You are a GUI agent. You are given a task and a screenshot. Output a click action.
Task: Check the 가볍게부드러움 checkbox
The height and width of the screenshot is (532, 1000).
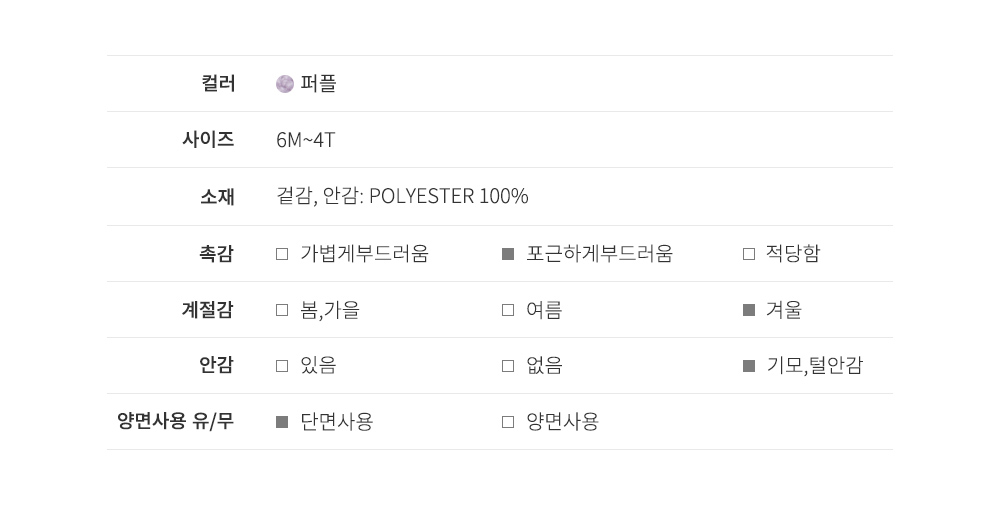point(282,254)
